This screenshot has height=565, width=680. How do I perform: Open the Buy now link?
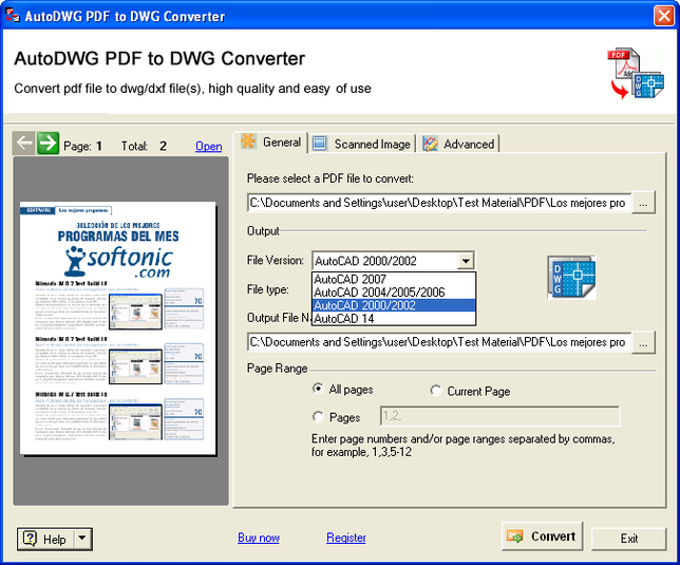coord(258,538)
